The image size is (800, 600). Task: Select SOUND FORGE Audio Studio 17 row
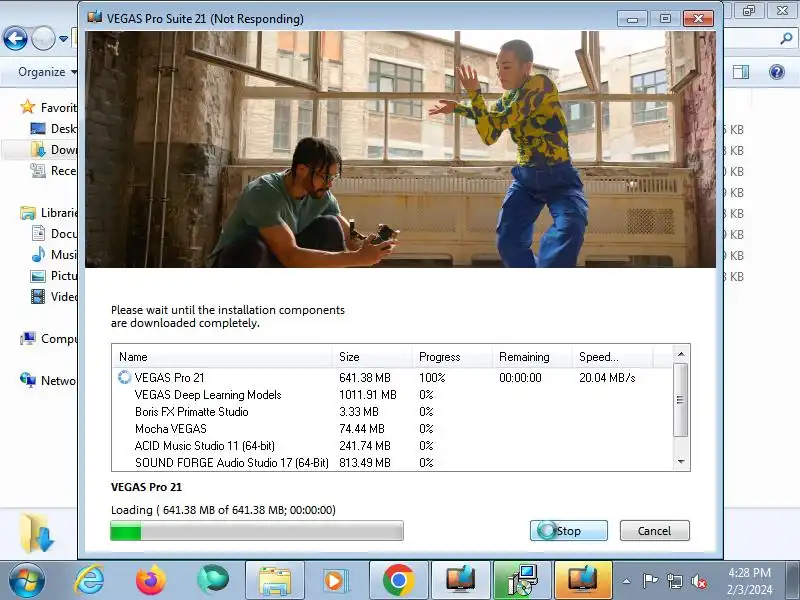pyautogui.click(x=390, y=462)
